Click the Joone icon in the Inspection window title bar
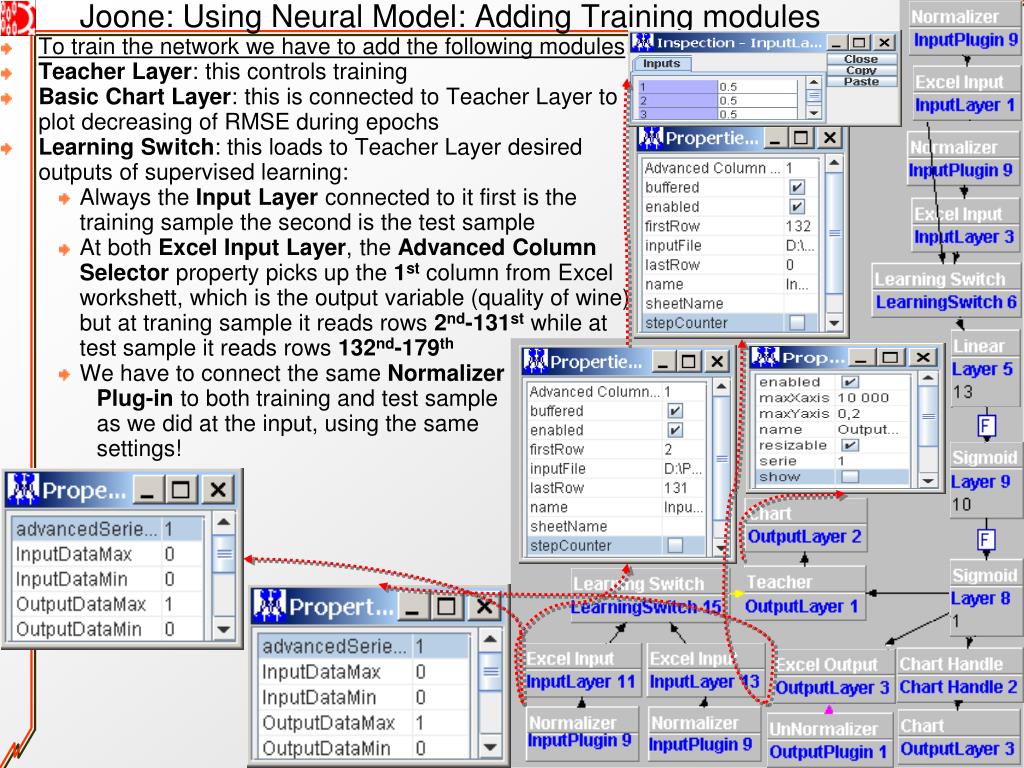 643,43
